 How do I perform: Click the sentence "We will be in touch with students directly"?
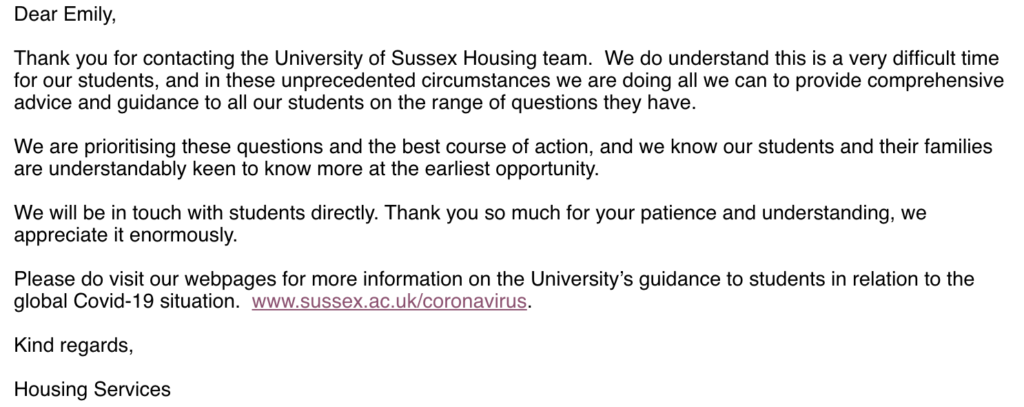click(x=196, y=213)
